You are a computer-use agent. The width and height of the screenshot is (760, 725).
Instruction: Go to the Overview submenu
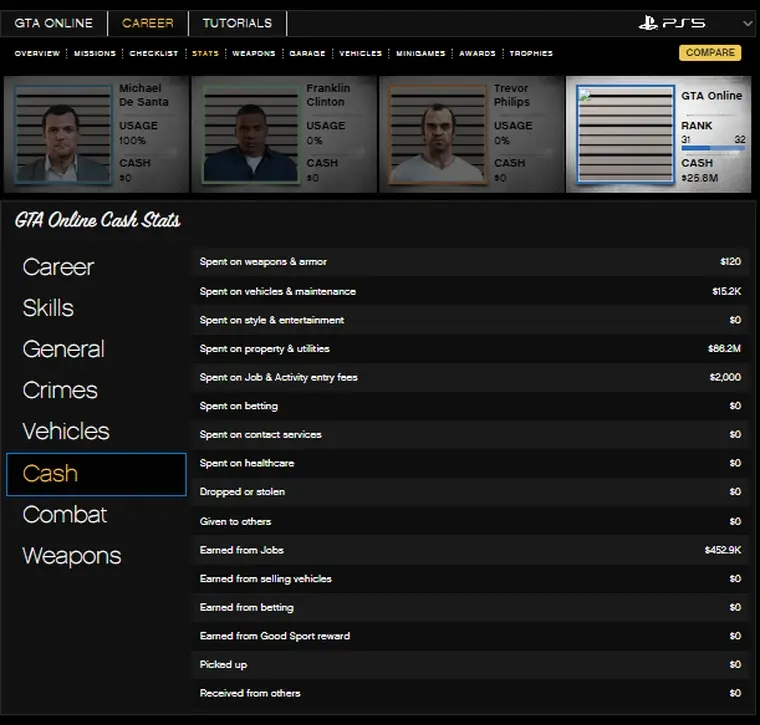pyautogui.click(x=37, y=53)
